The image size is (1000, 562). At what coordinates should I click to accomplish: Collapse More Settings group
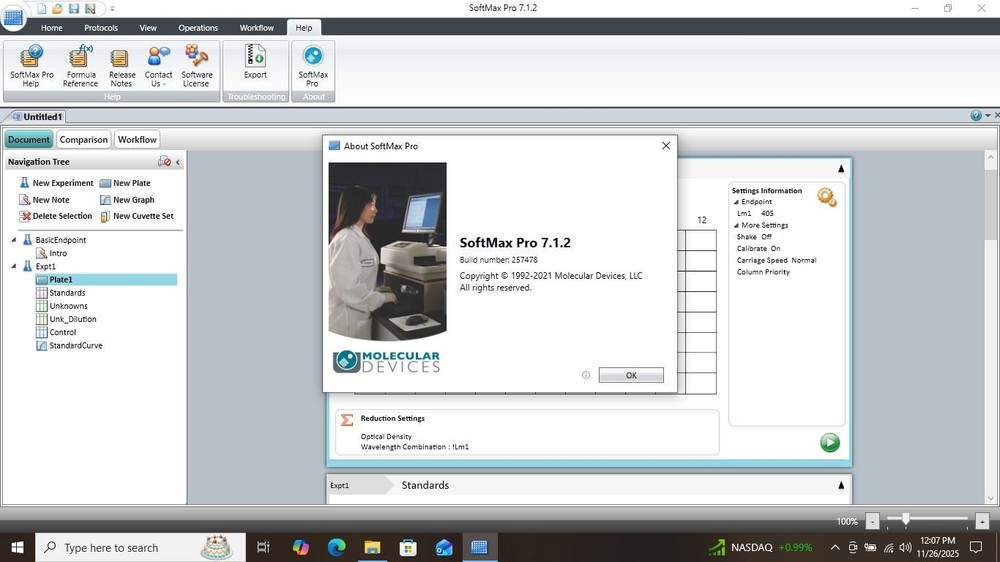pyautogui.click(x=736, y=226)
